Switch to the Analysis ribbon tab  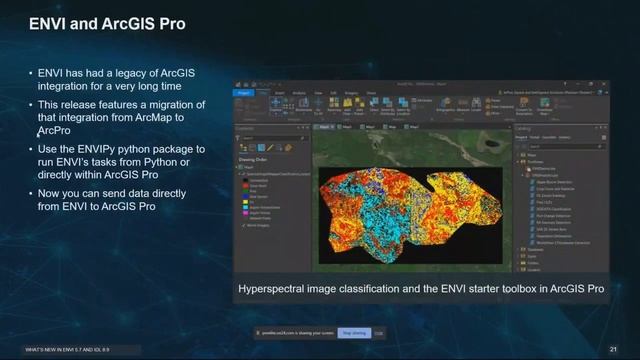point(299,93)
